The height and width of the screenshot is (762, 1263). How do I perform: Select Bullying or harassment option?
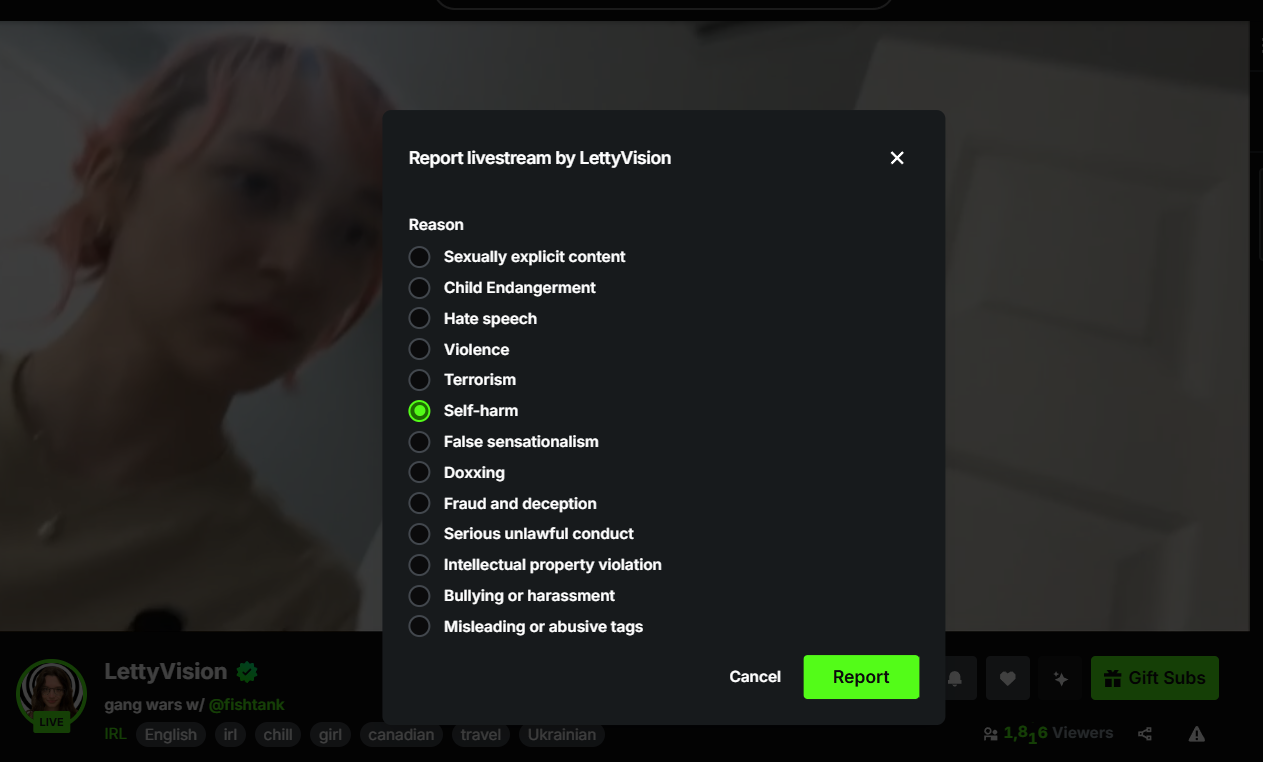click(x=419, y=596)
